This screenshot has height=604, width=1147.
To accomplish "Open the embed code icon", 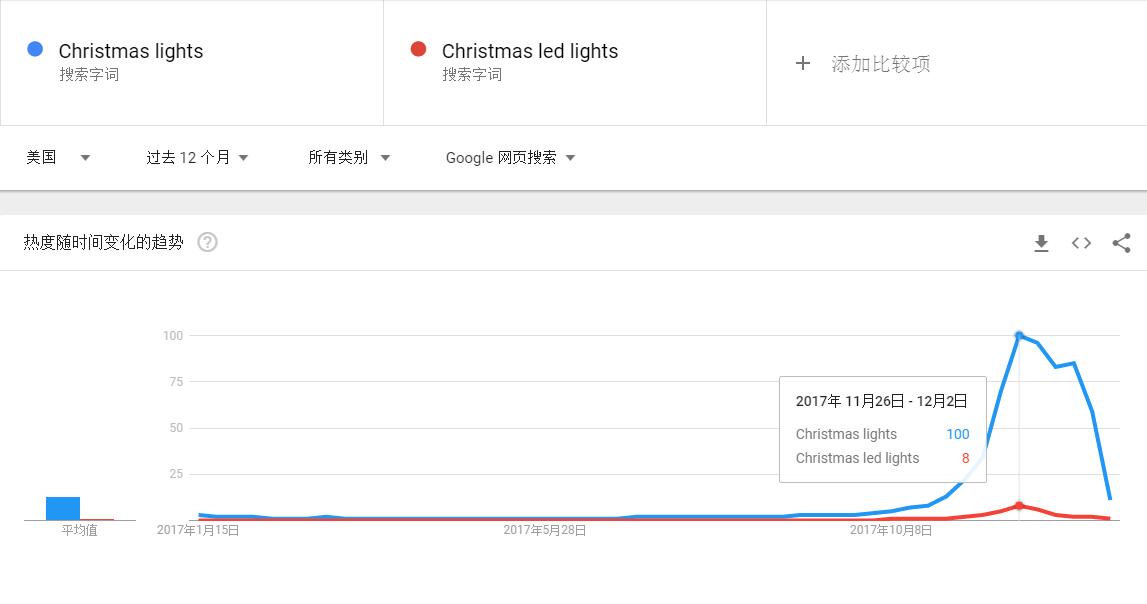I will point(1080,242).
